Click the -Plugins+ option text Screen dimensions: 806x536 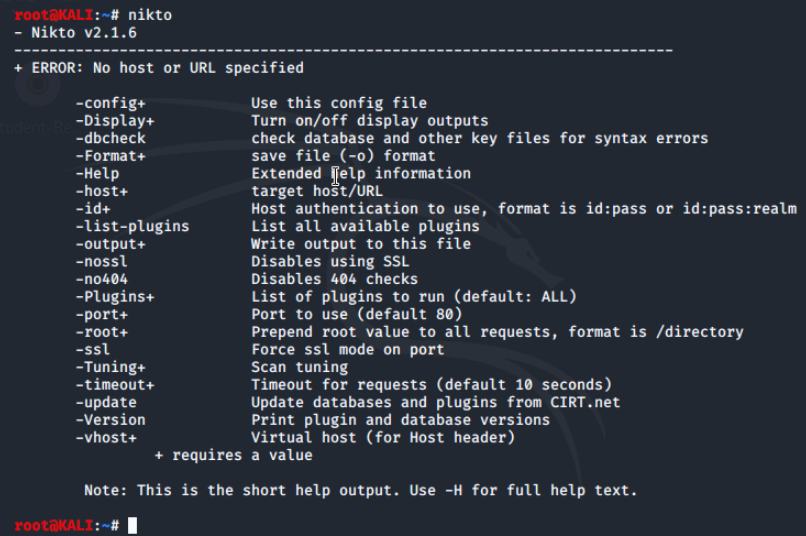[115, 297]
